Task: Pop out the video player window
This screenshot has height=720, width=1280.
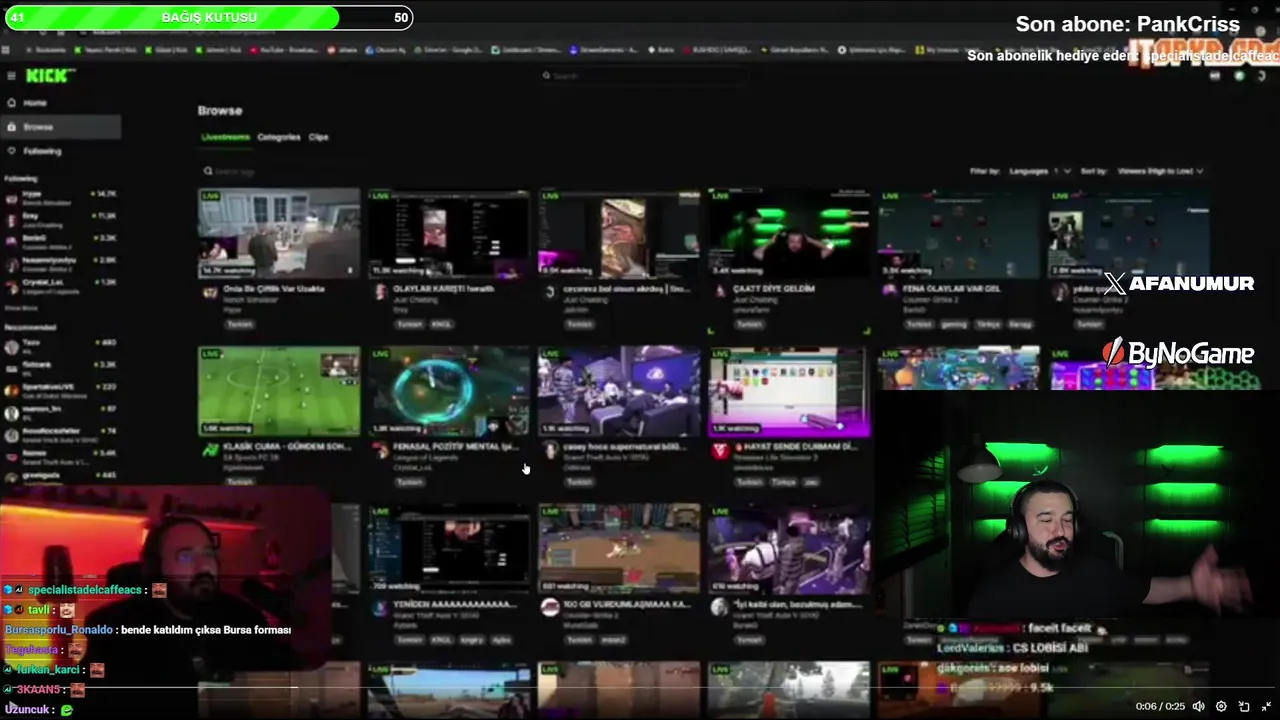Action: pos(1244,706)
